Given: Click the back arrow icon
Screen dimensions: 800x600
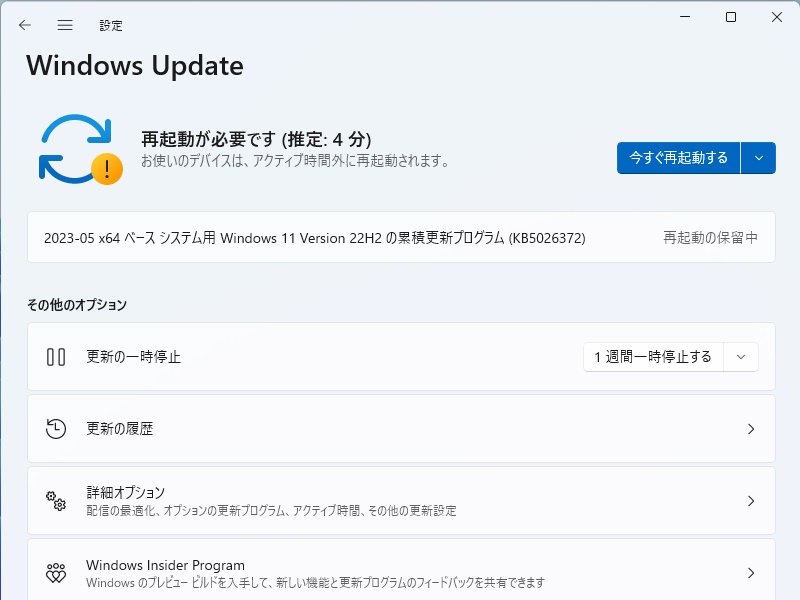Looking at the screenshot, I should coord(25,25).
